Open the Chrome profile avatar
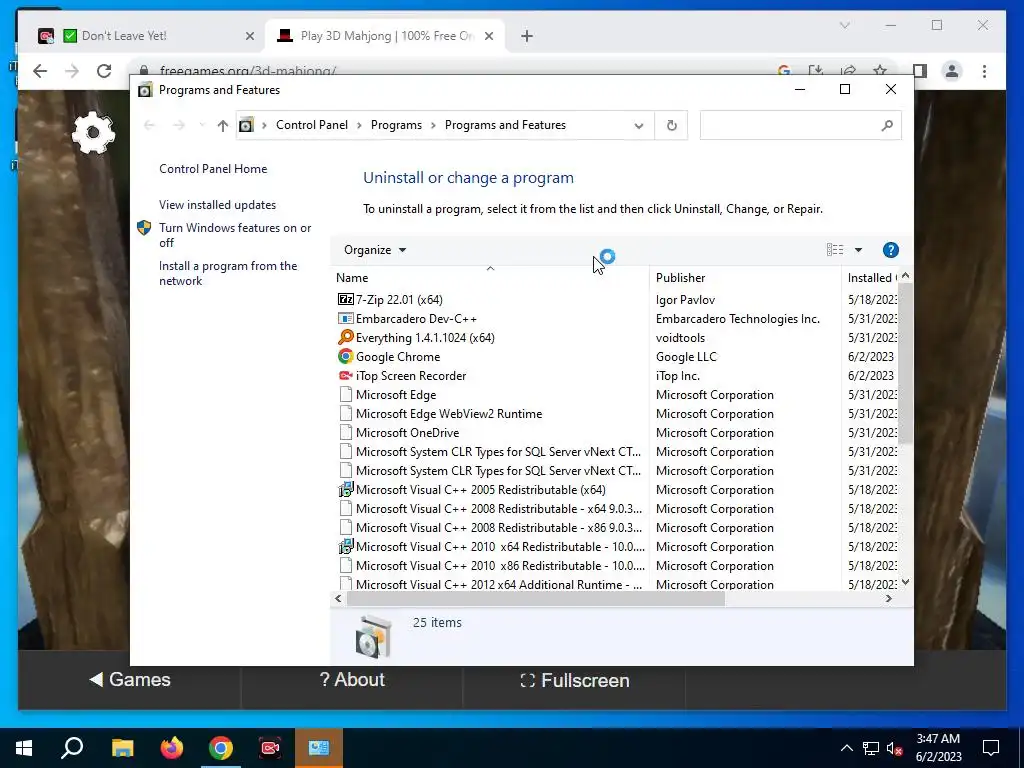This screenshot has width=1024, height=768. 952,71
